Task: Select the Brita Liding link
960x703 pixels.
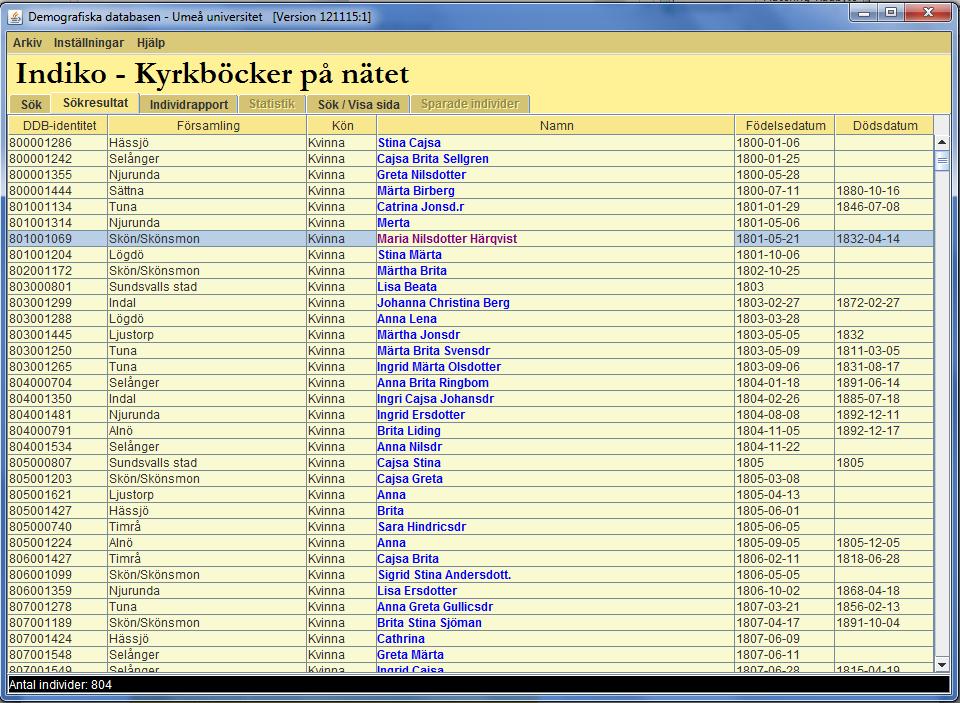Action: point(409,430)
